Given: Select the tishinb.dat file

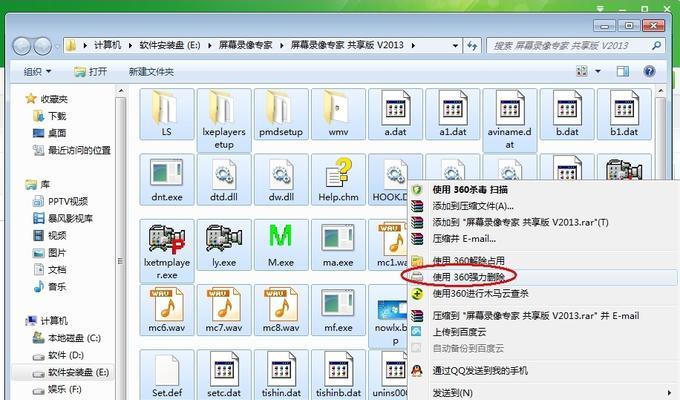Looking at the screenshot, I should tap(338, 375).
